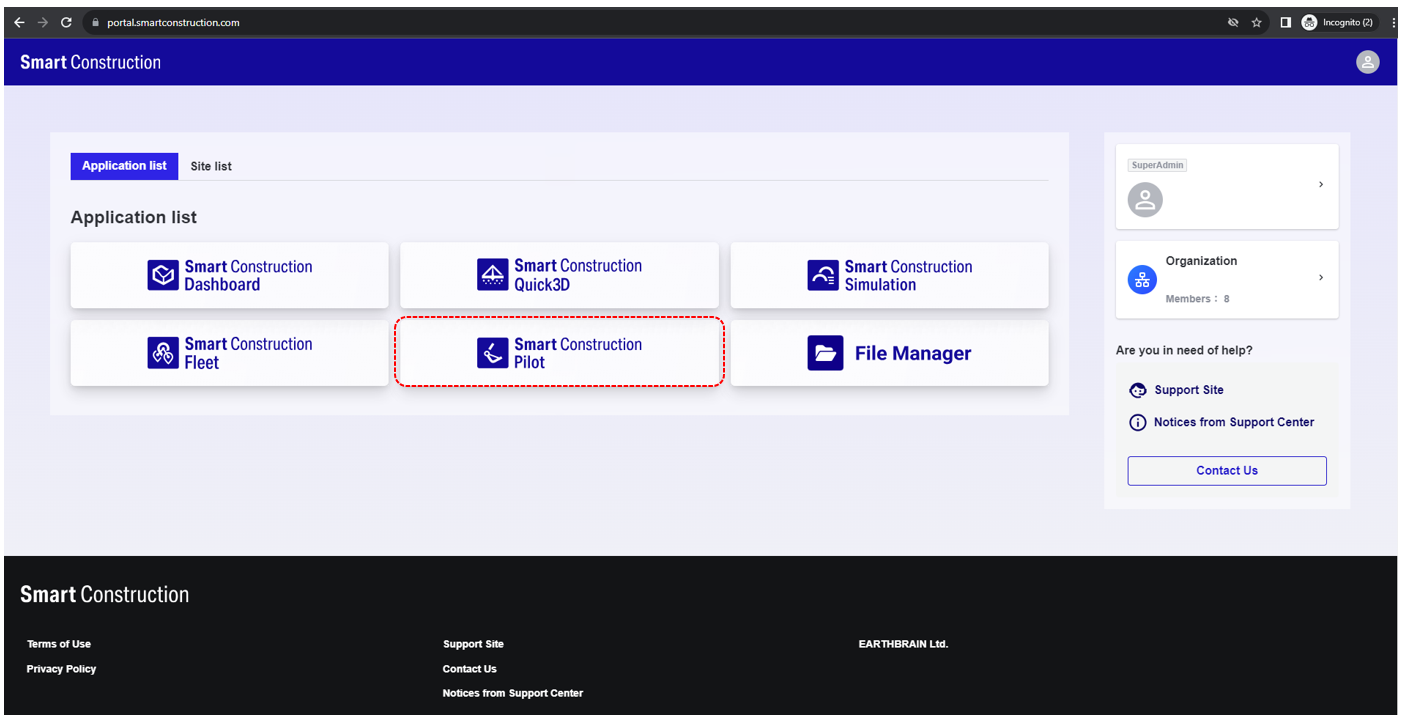Click the eye-crossed tracking protection icon

(1233, 22)
